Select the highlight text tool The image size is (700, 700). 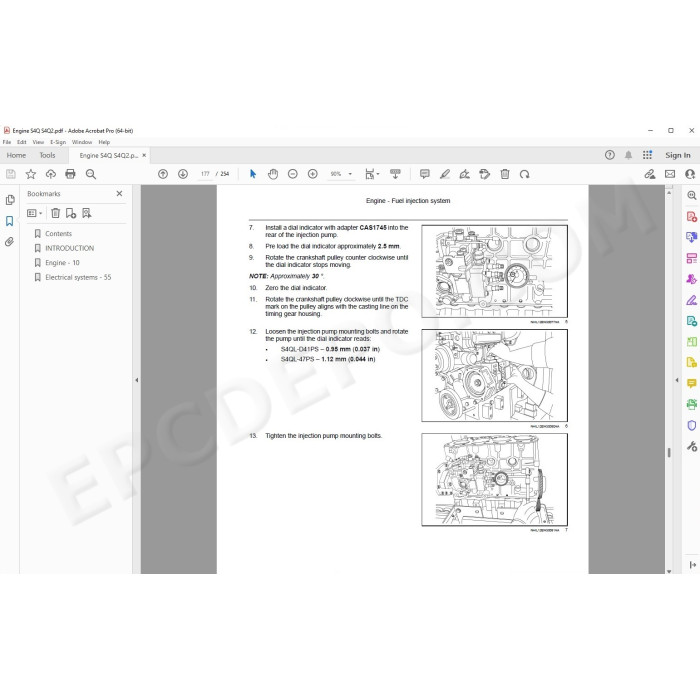point(445,174)
